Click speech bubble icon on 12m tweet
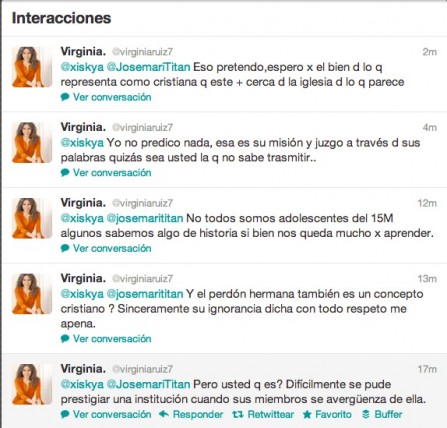The height and width of the screenshot is (428, 447). 65,248
